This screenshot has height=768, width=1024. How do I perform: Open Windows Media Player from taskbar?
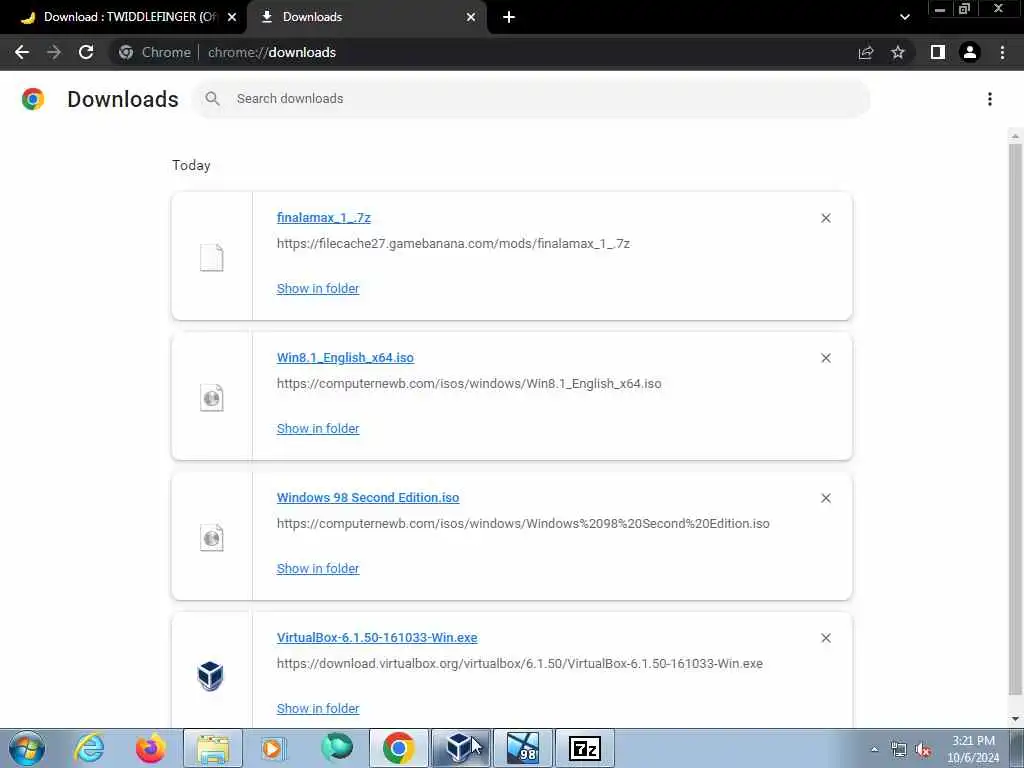(272, 748)
